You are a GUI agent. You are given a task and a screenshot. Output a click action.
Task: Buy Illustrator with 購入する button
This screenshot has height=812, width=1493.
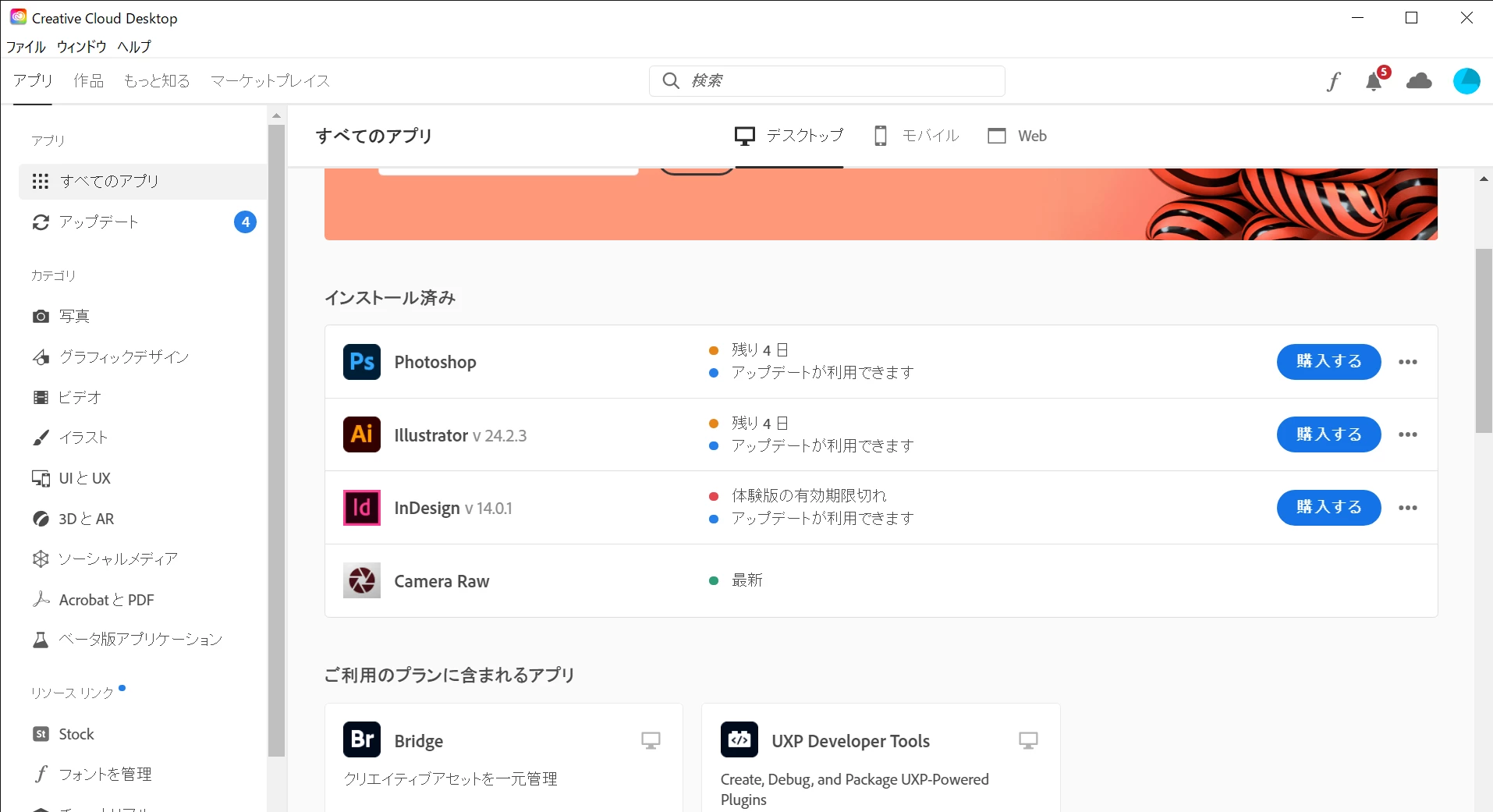pyautogui.click(x=1328, y=434)
